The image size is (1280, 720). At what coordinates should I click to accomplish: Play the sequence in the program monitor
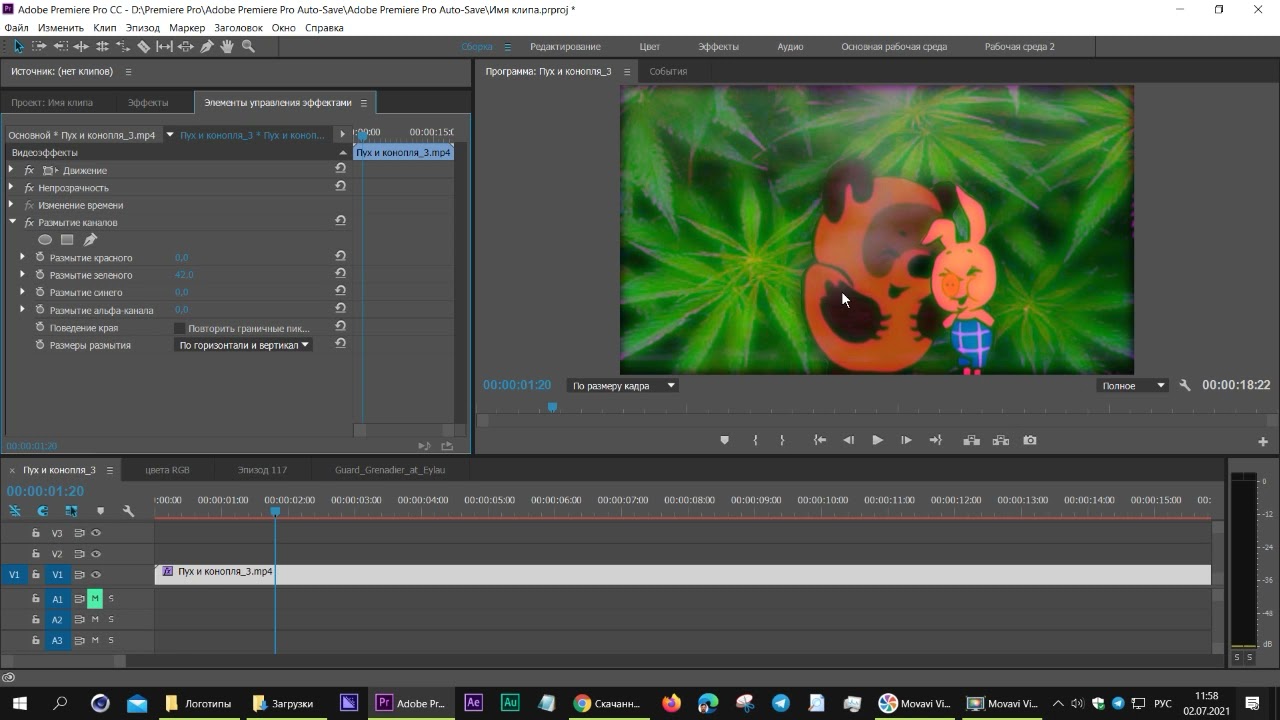coord(877,440)
